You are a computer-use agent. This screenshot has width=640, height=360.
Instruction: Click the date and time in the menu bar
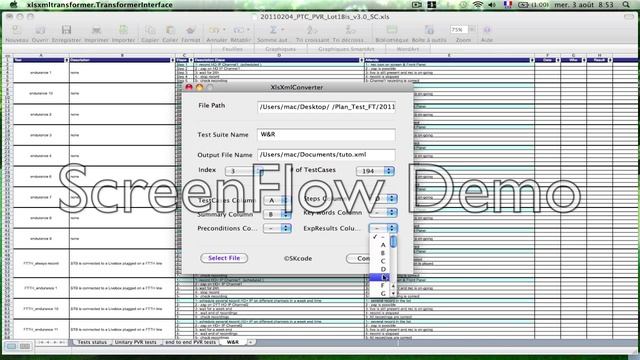(584, 5)
